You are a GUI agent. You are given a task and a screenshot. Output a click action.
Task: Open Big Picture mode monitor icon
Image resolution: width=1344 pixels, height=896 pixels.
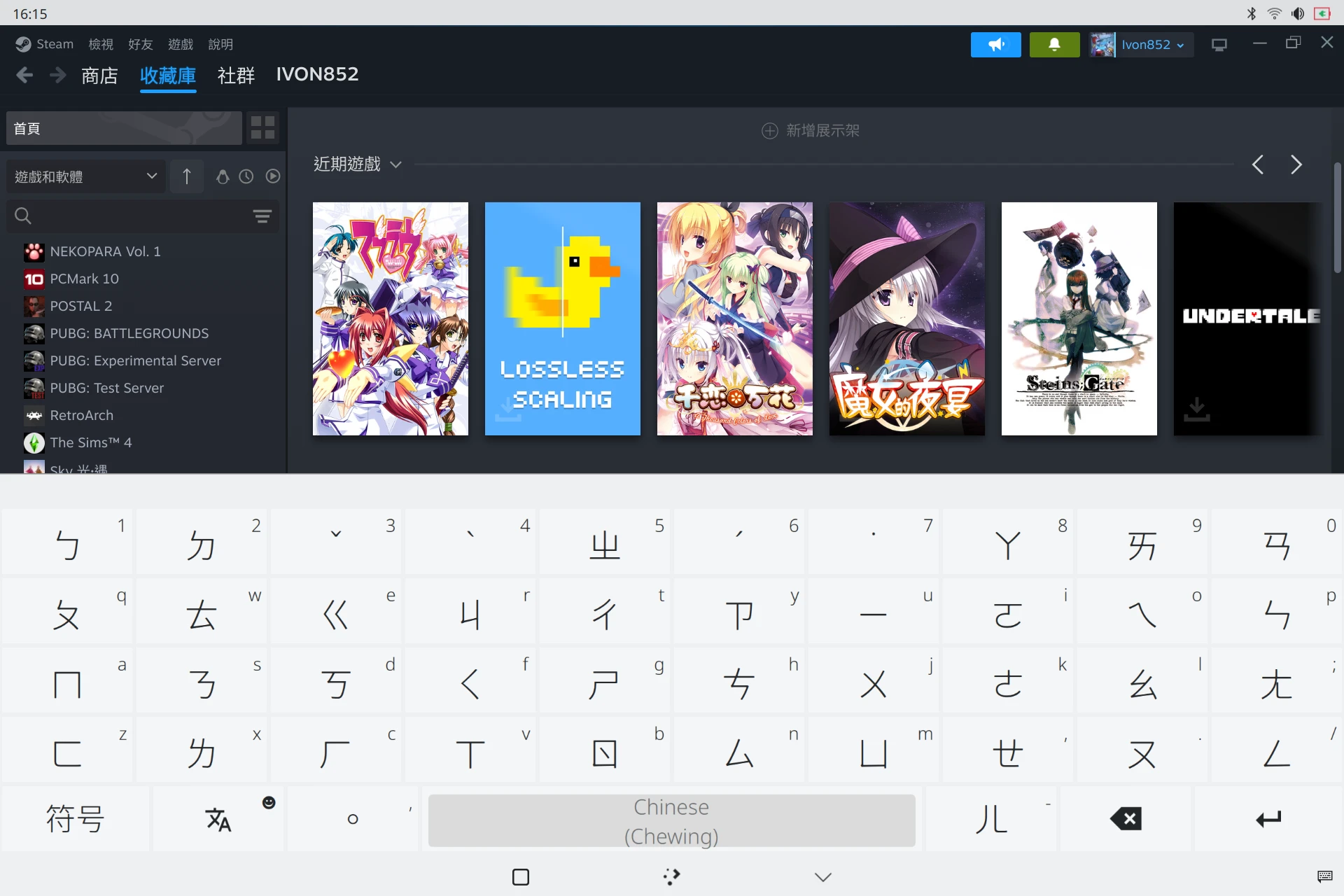point(1219,45)
